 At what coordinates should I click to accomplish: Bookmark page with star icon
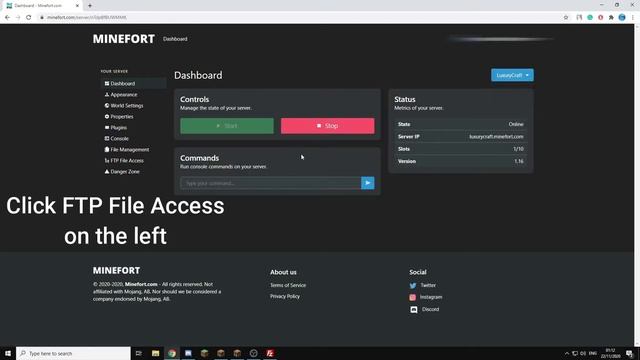(566, 18)
